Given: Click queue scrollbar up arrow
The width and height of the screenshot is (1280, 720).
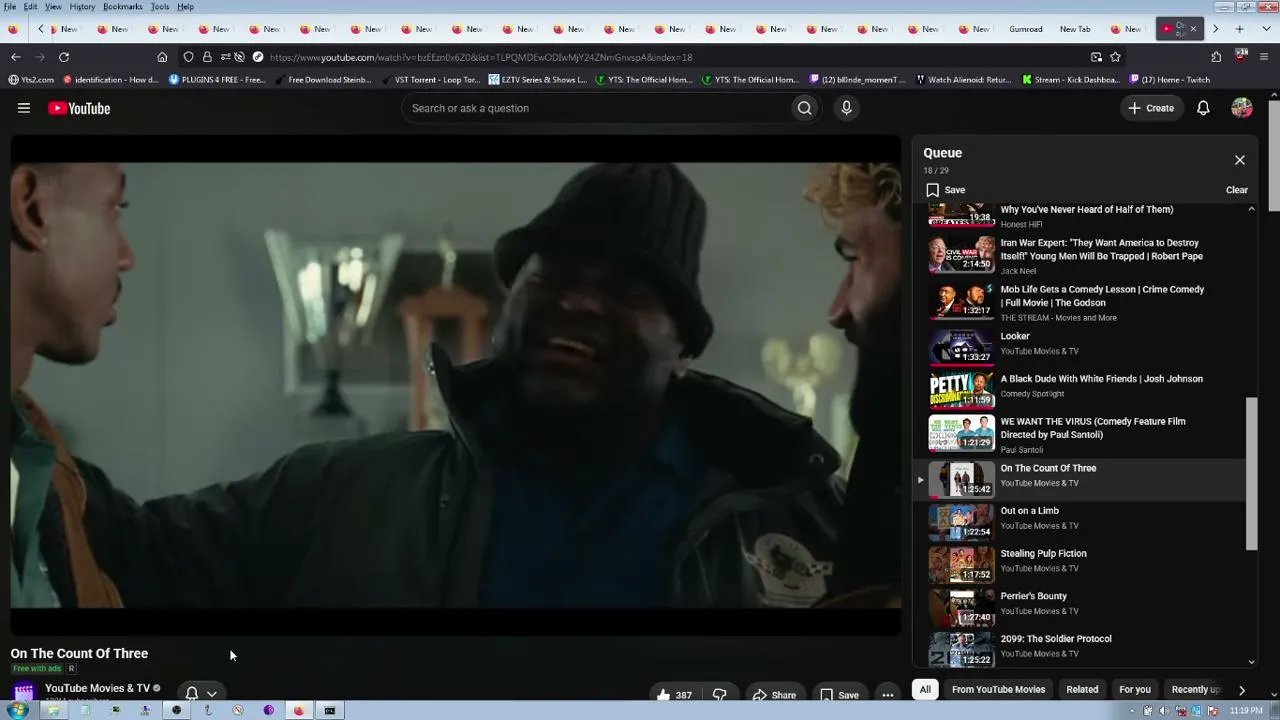Looking at the screenshot, I should (x=1251, y=209).
